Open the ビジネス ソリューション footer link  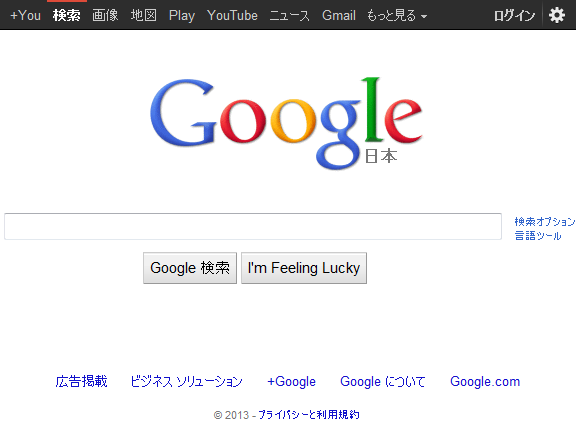pos(187,381)
